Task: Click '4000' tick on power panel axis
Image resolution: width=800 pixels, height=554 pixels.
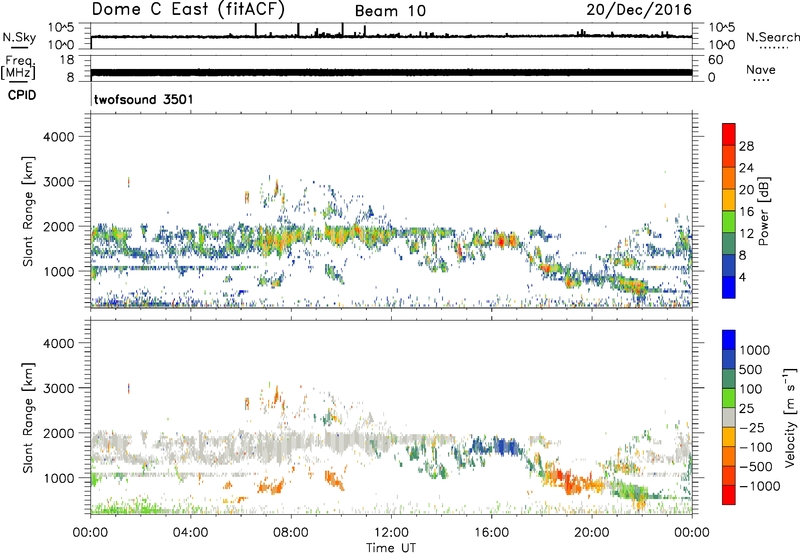Action: [59, 137]
